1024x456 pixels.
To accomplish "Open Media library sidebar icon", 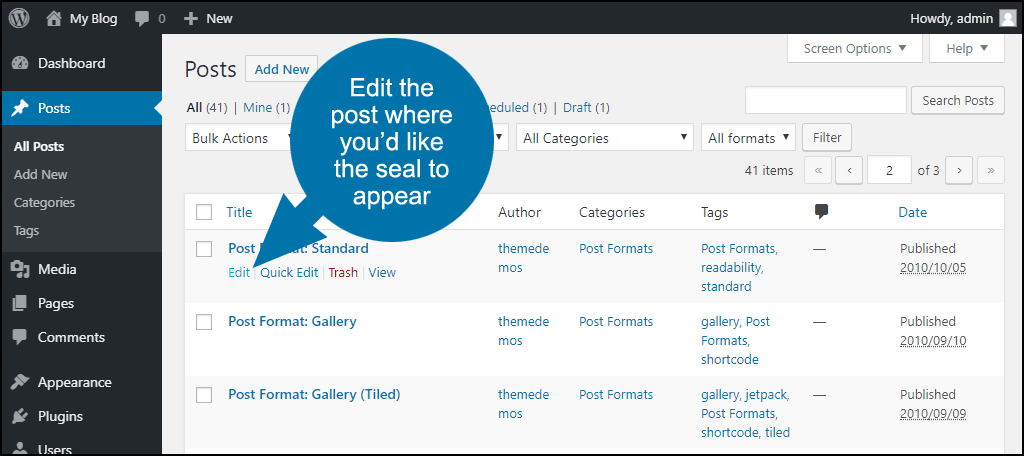I will tap(20, 269).
